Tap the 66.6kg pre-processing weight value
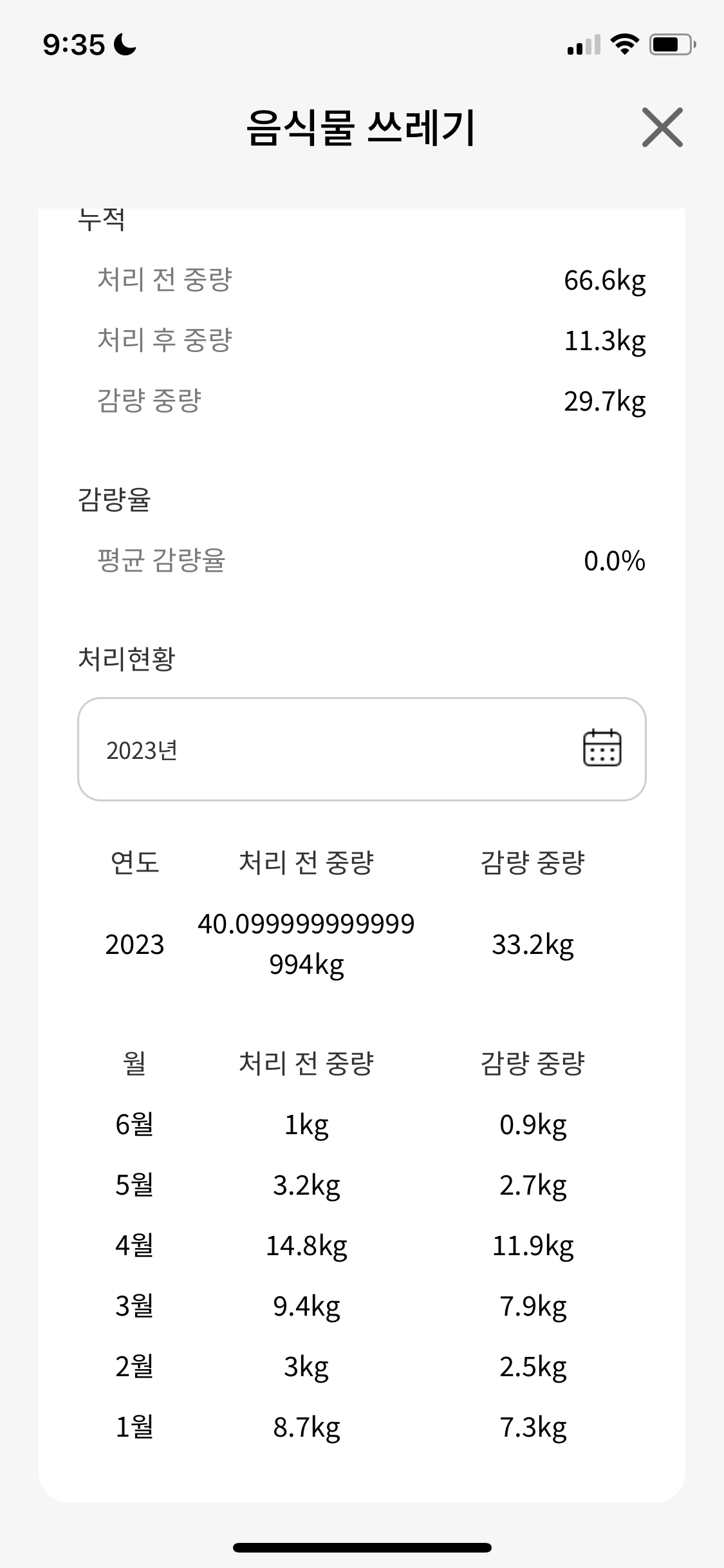 [604, 280]
